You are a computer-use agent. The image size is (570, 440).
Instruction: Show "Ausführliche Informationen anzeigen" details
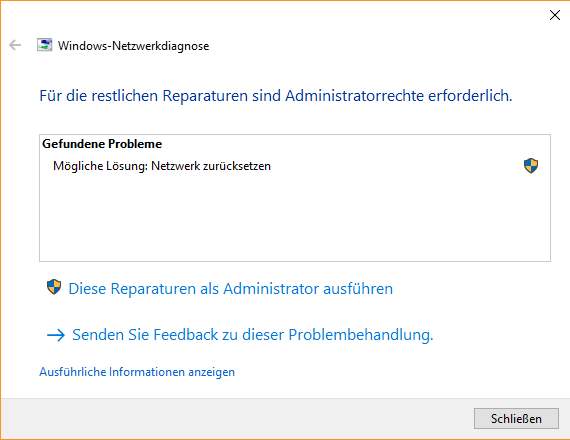(137, 372)
